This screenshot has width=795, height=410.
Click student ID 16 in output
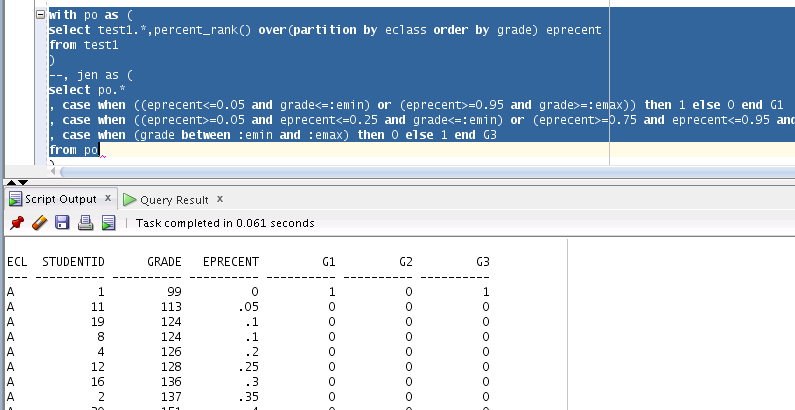pos(97,382)
